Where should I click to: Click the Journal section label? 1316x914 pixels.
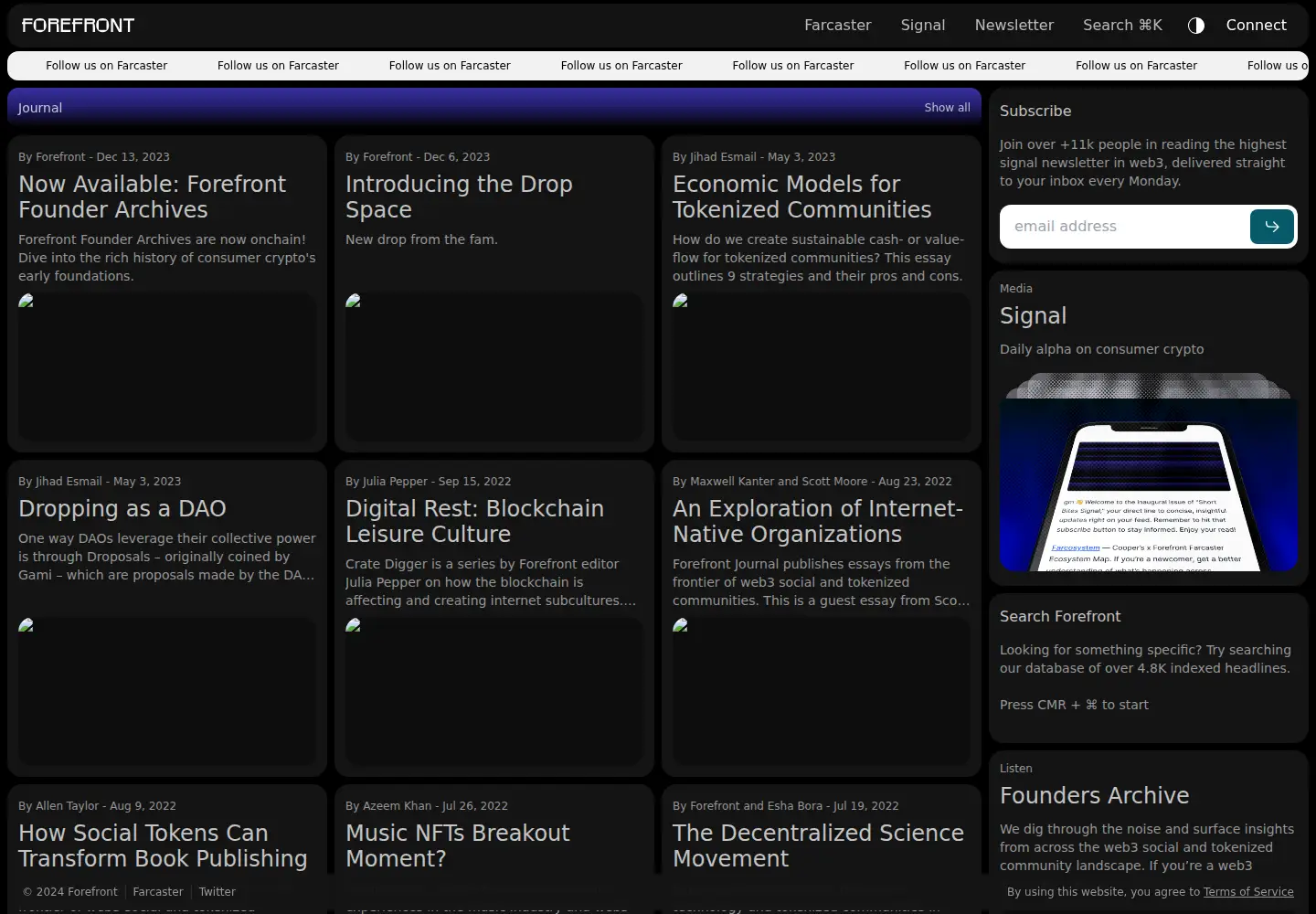[40, 108]
